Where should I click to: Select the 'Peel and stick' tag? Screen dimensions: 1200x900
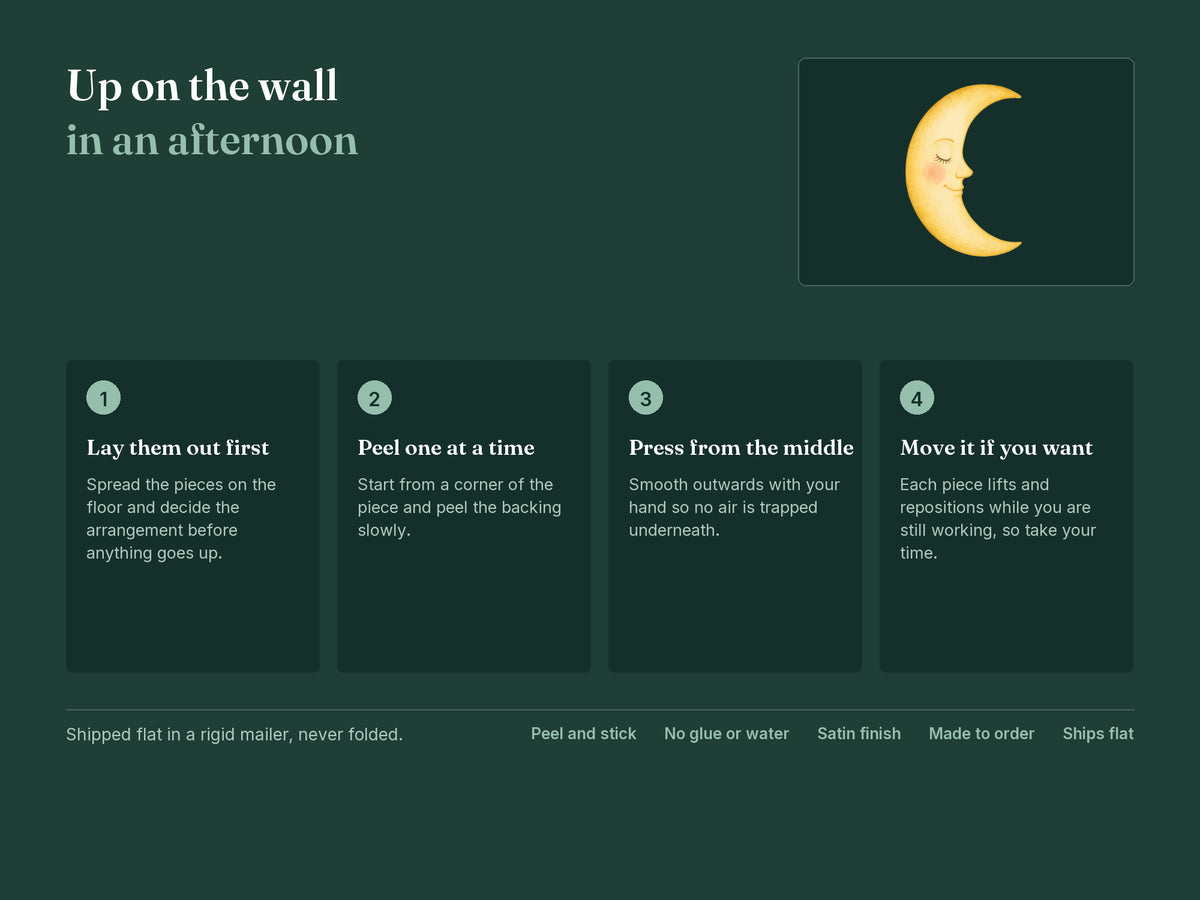click(x=583, y=734)
